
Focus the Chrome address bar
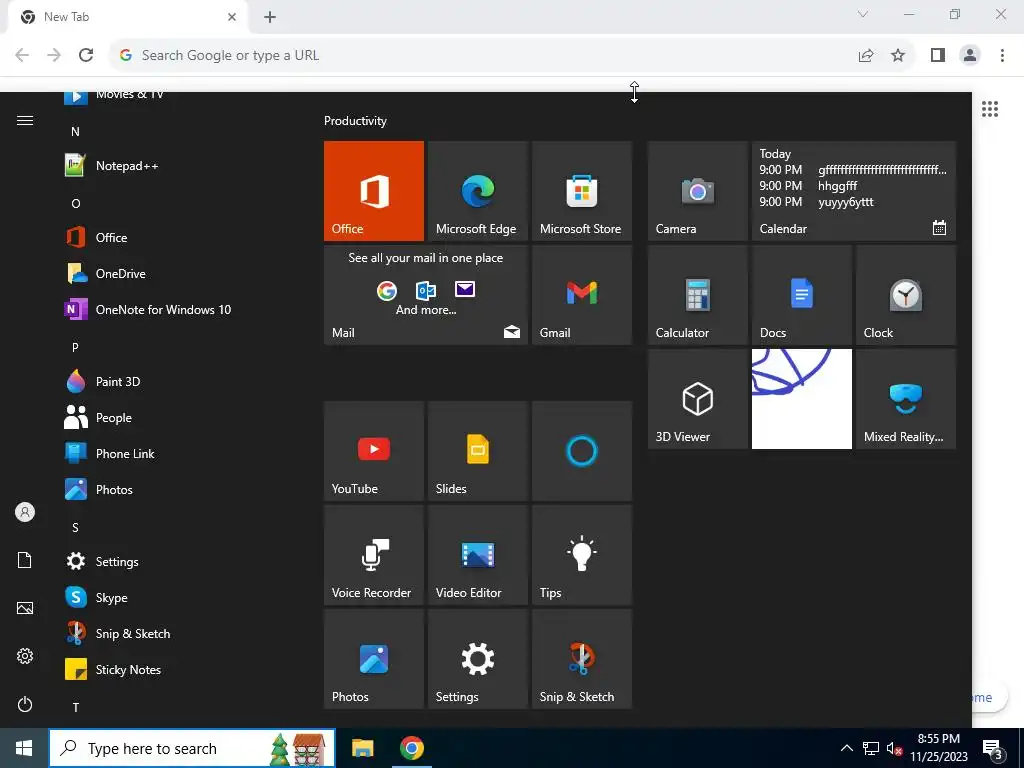coord(485,56)
